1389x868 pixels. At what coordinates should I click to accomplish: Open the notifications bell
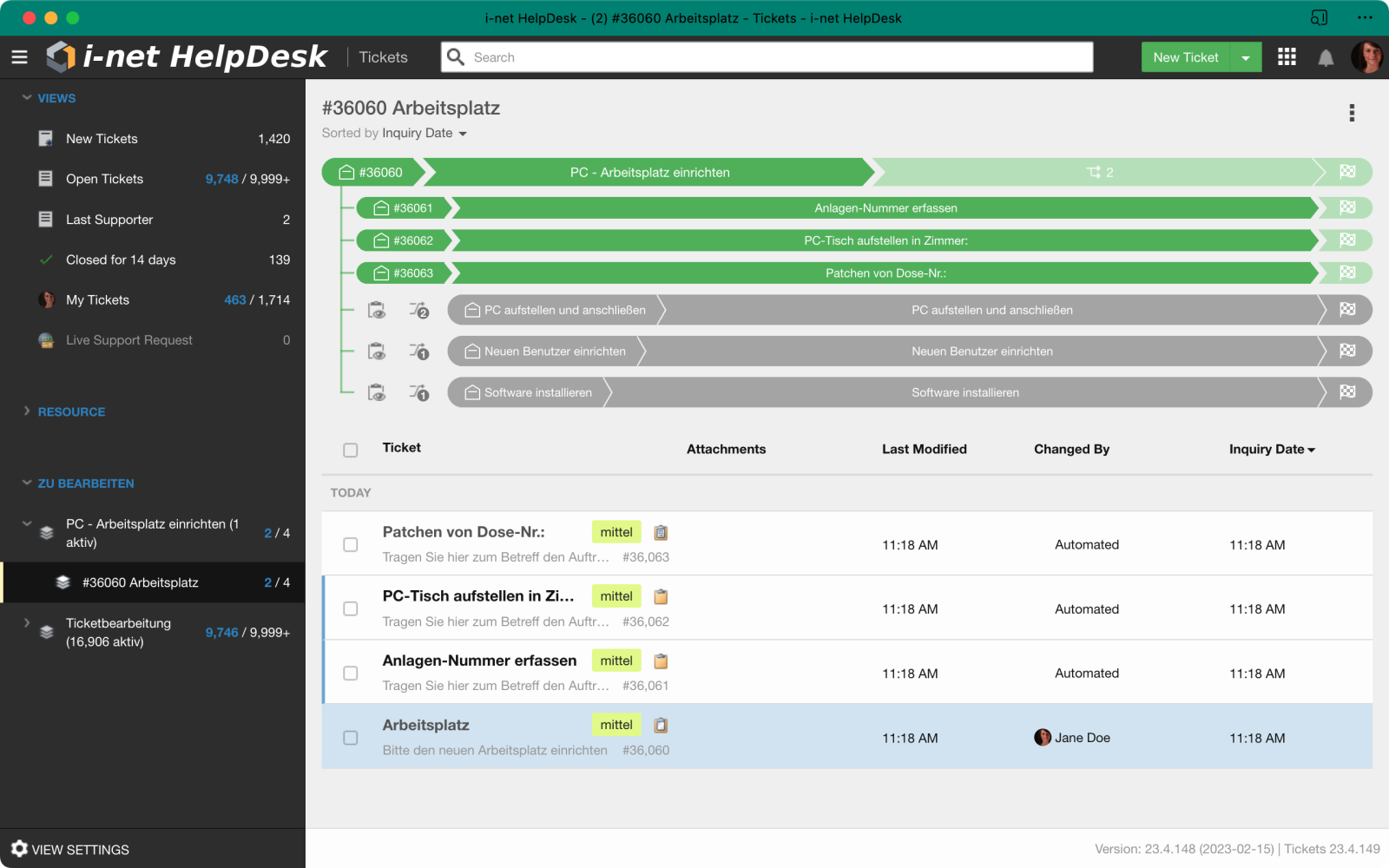pyautogui.click(x=1326, y=57)
